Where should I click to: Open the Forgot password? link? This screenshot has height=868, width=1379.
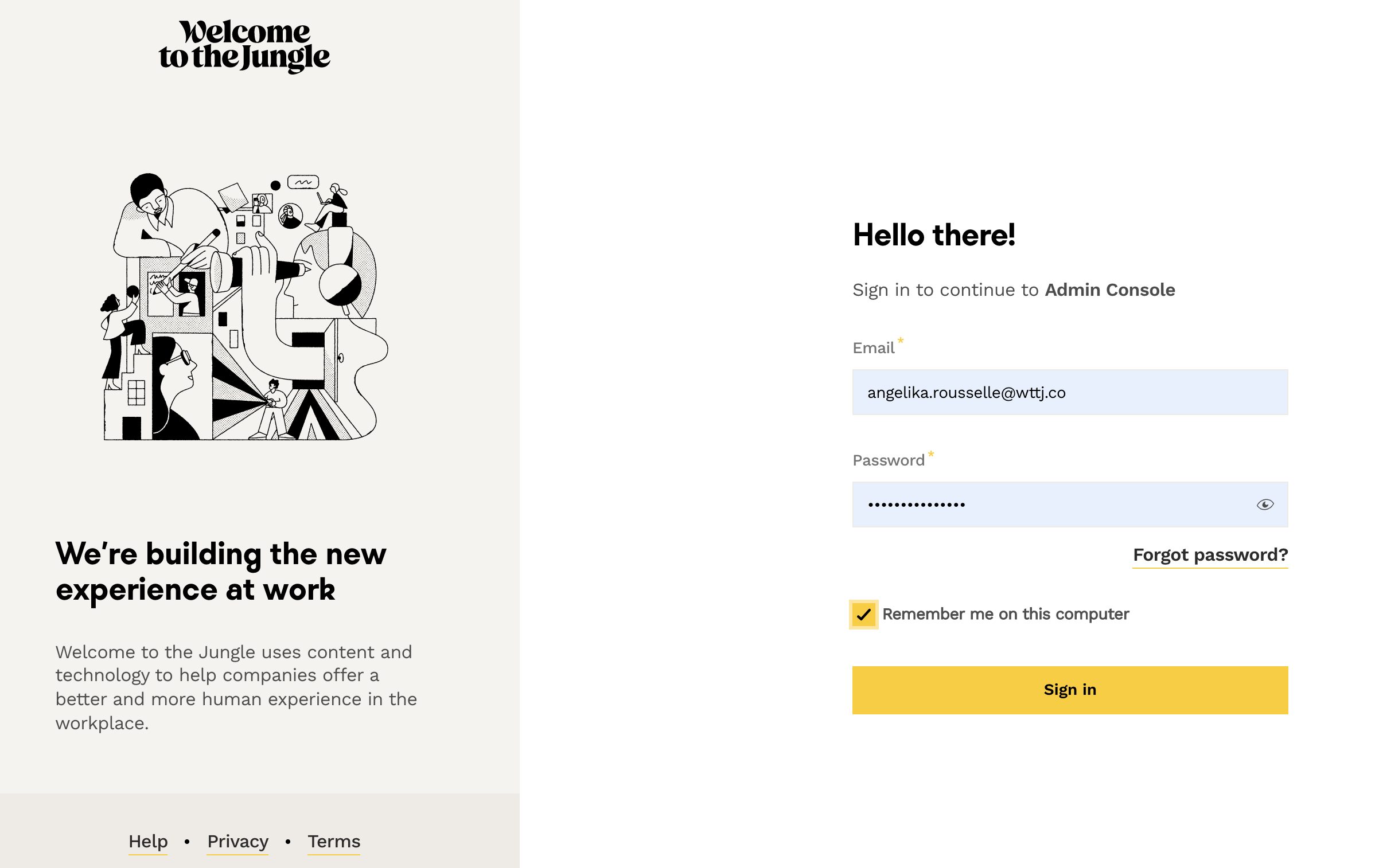[x=1210, y=555]
